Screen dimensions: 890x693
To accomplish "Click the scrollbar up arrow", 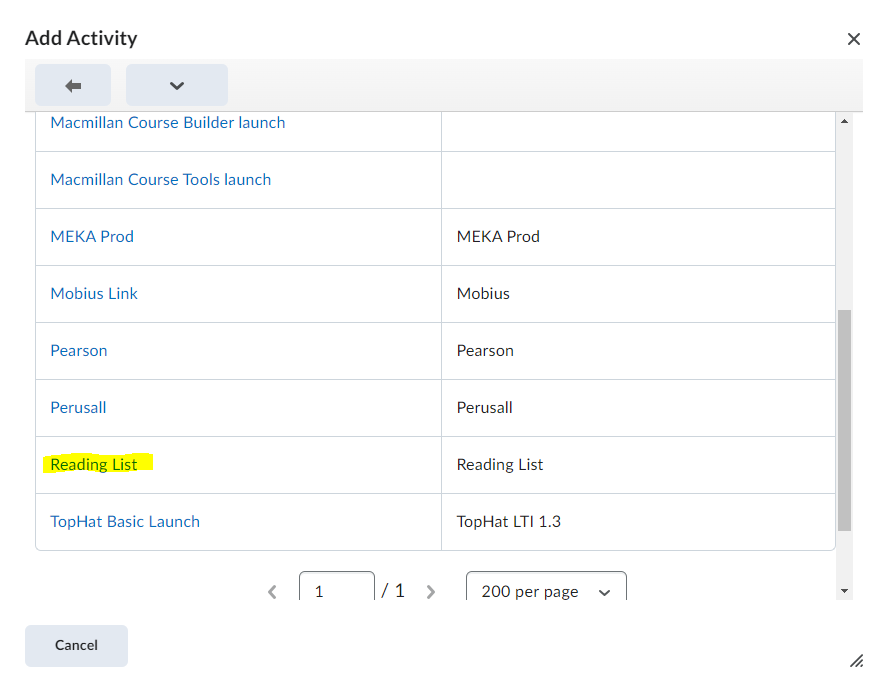I will (x=844, y=121).
